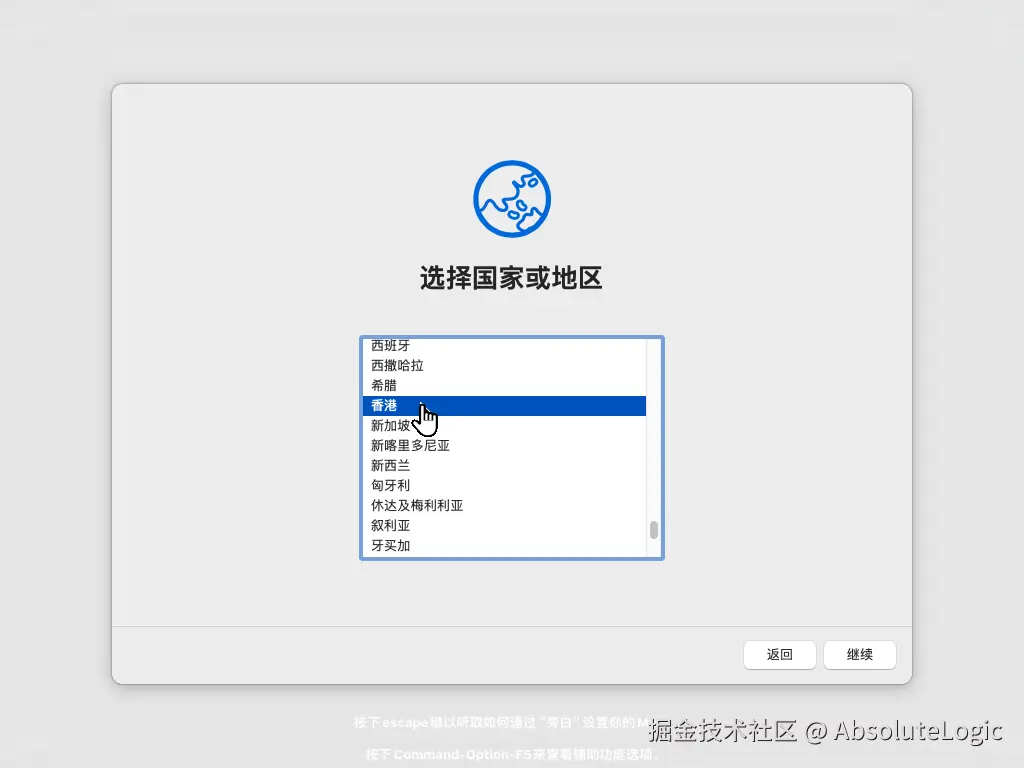Screen dimensions: 1024x768
Task: Select 叙利亚 in the country list
Action: [504, 526]
